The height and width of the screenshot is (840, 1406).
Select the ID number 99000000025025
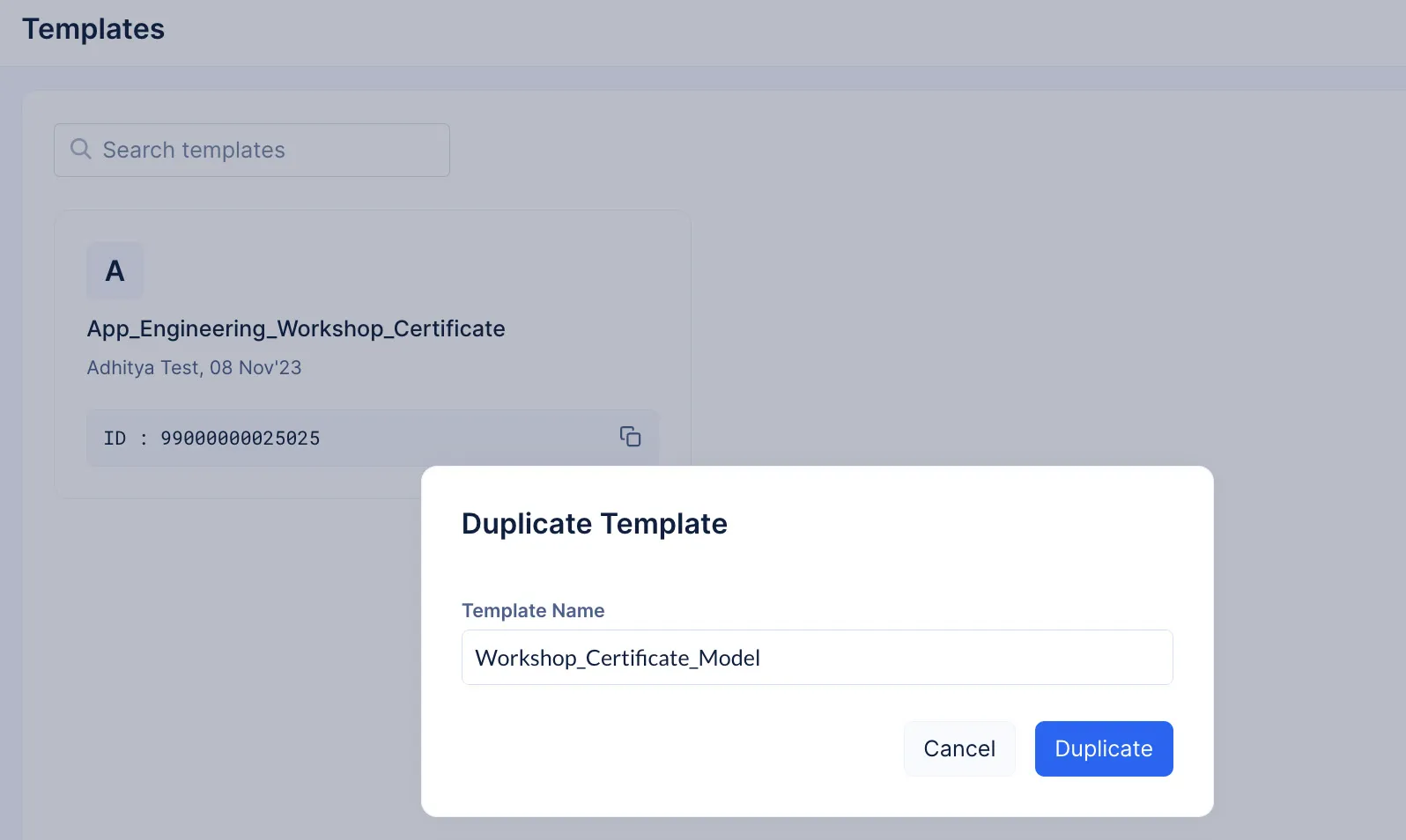[x=240, y=438]
